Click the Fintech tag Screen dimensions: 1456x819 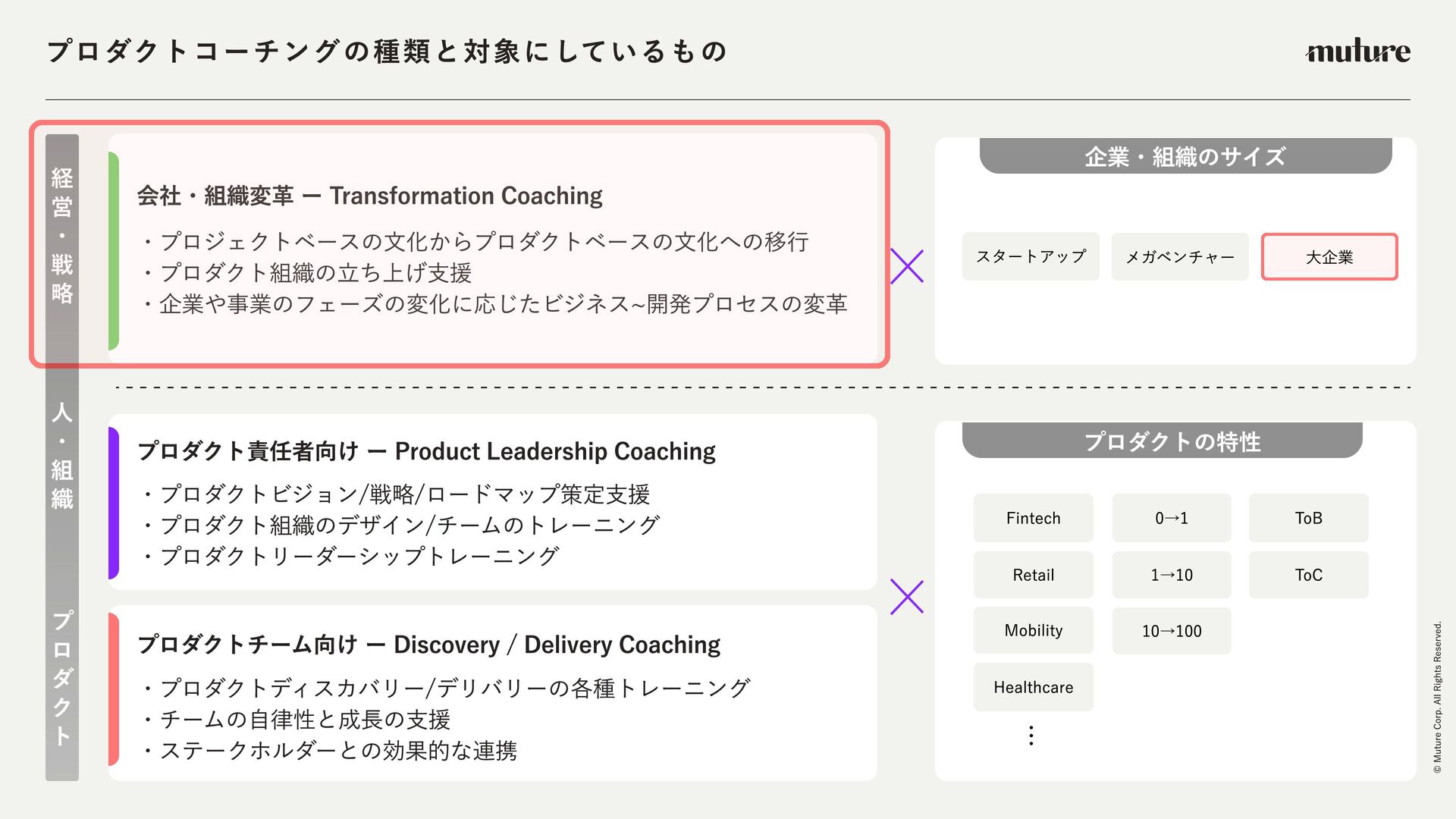click(1033, 518)
